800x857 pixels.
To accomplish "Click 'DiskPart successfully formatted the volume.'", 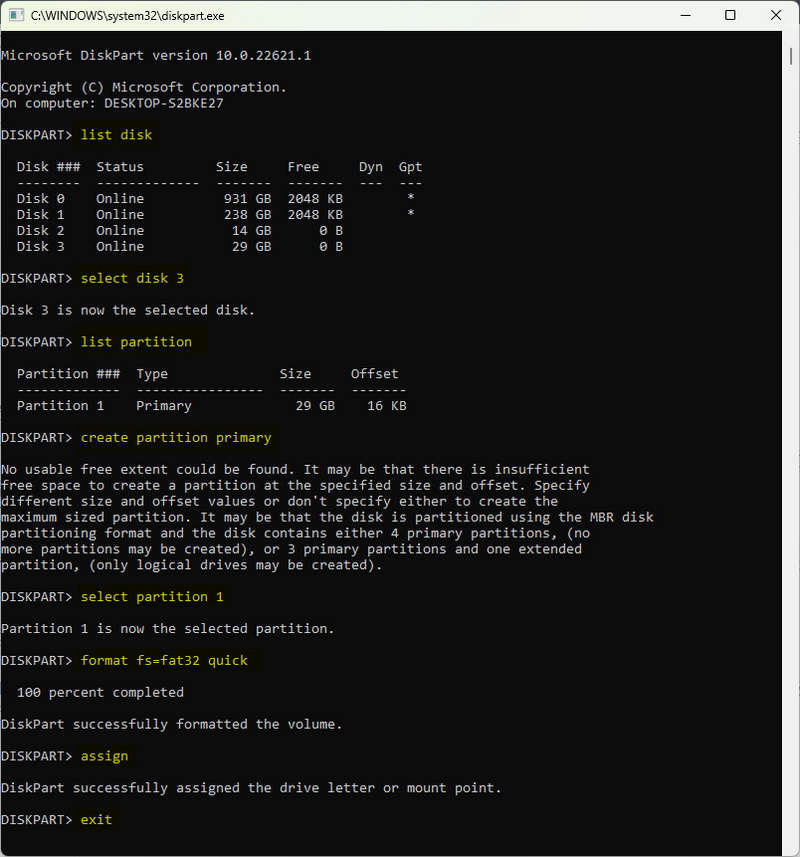I will pos(172,724).
